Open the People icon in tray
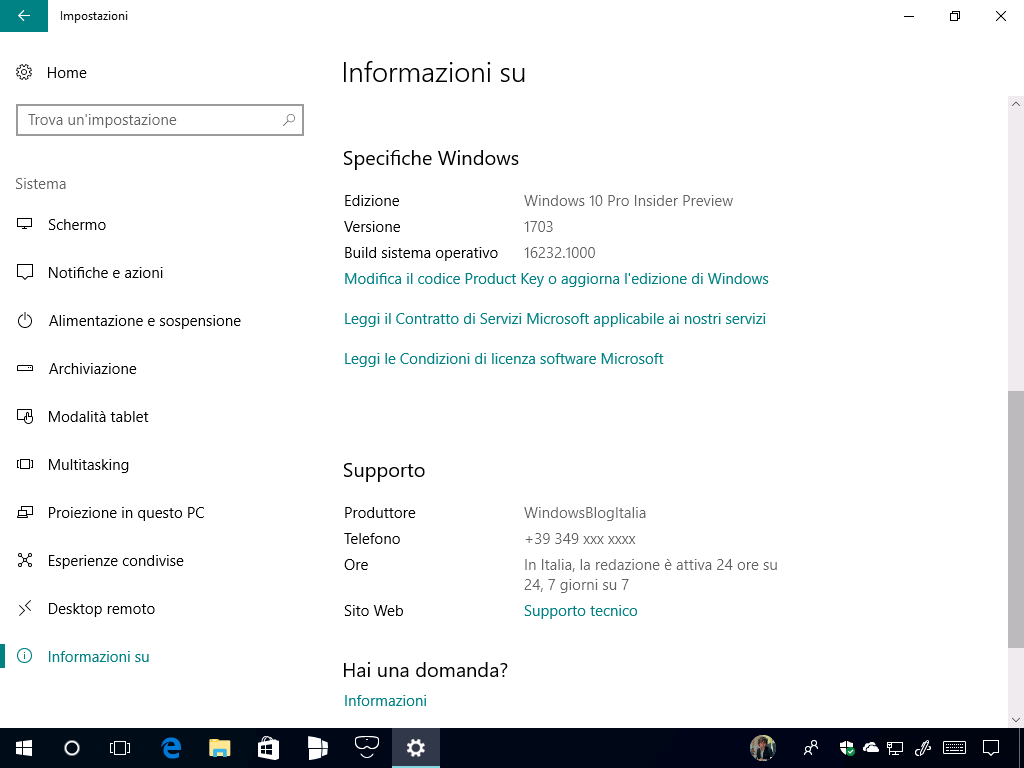Image resolution: width=1024 pixels, height=768 pixels. click(811, 748)
